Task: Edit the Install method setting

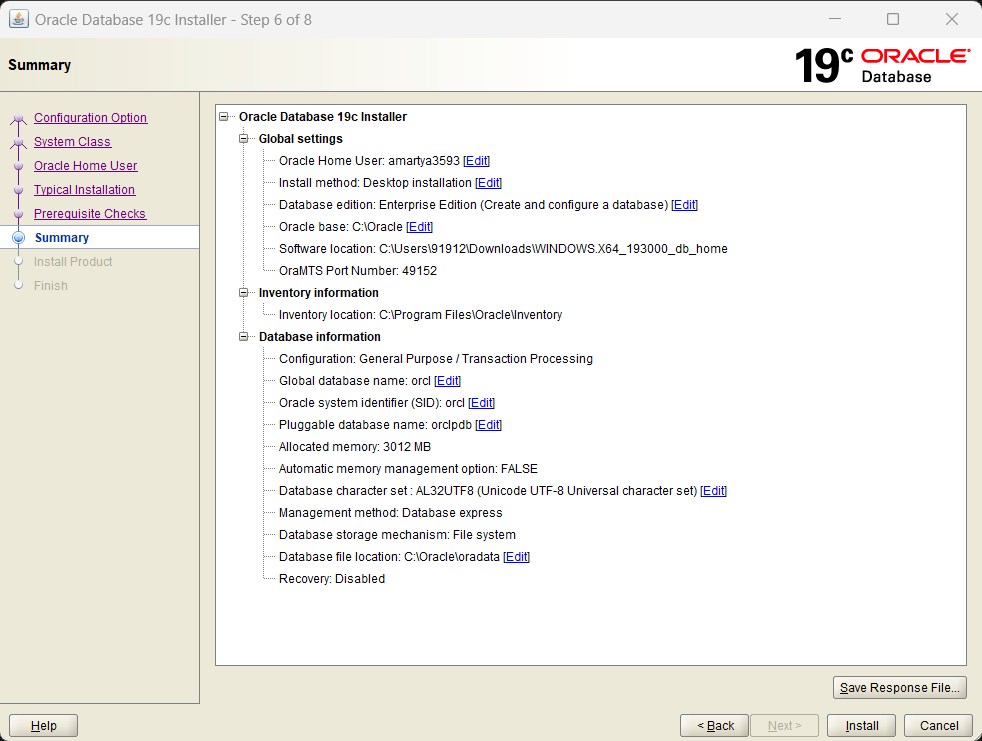Action: tap(488, 183)
